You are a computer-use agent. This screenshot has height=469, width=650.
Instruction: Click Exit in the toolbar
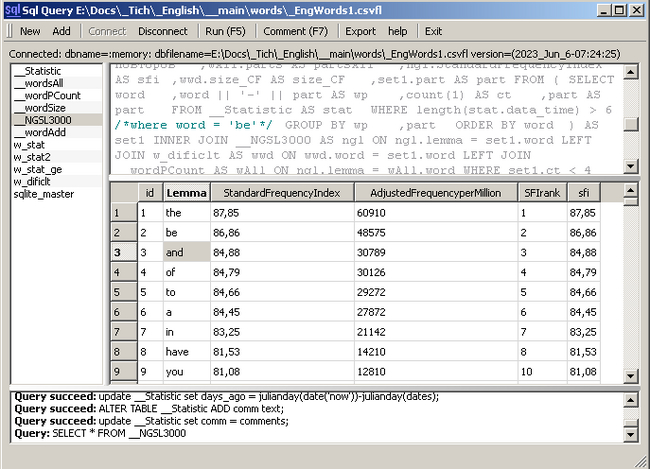tap(433, 31)
